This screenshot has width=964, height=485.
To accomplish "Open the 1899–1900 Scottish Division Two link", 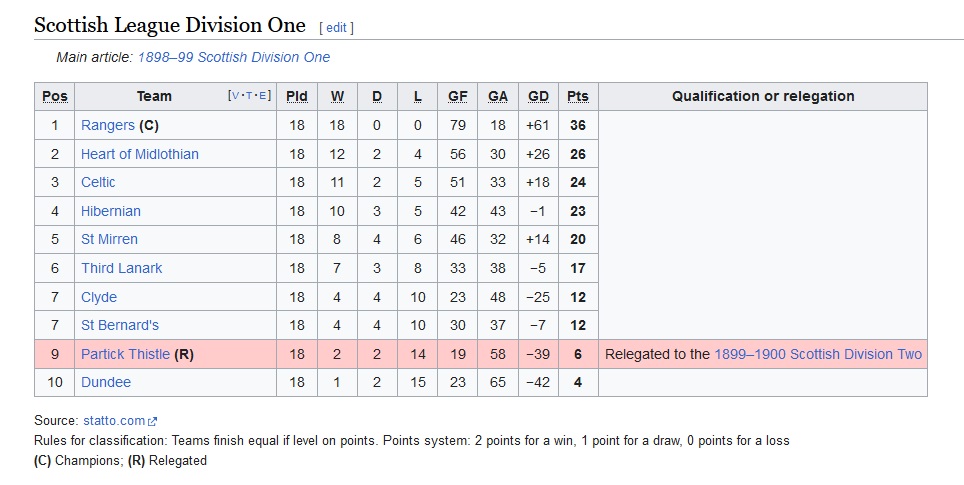I will pos(818,354).
